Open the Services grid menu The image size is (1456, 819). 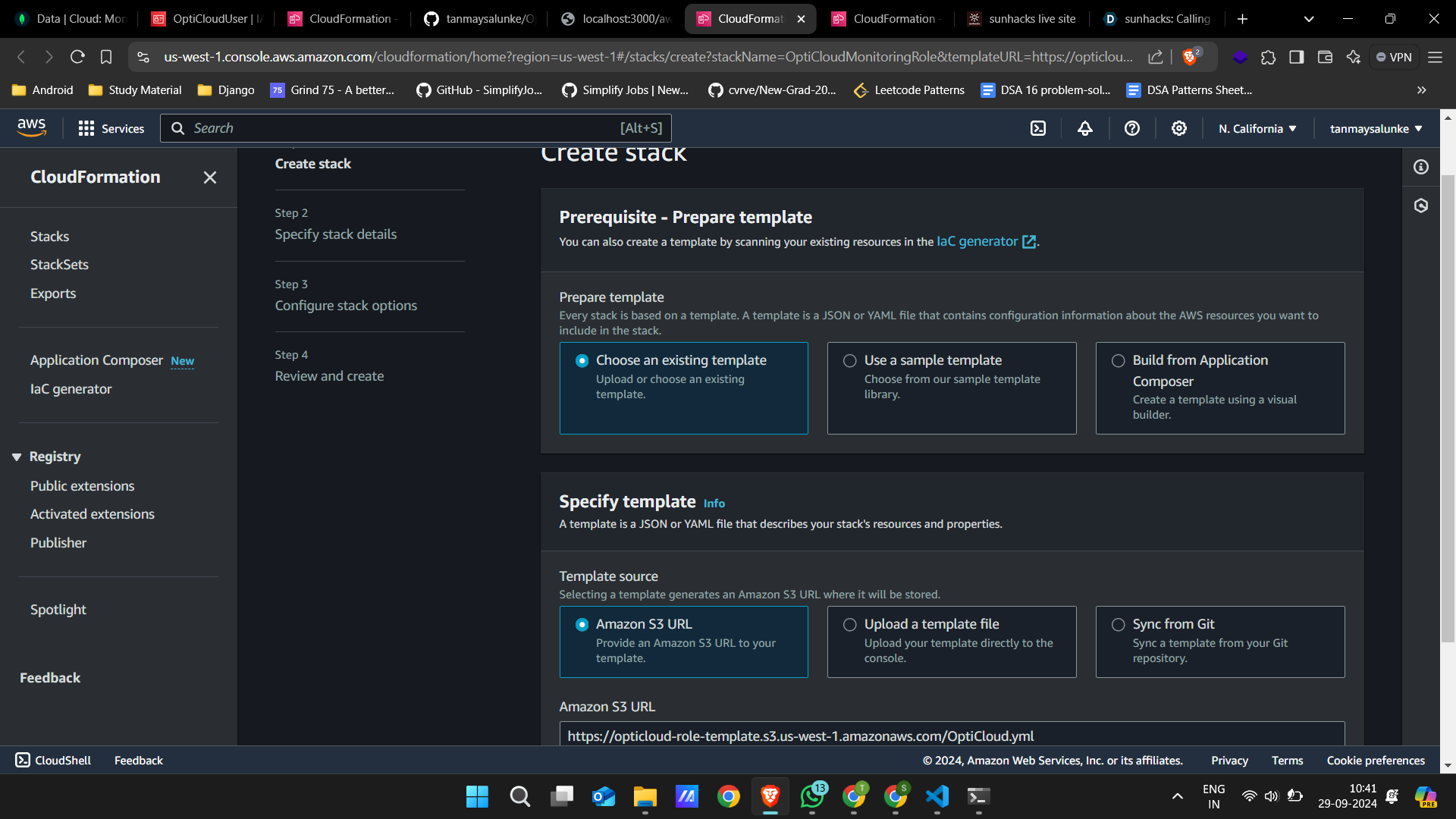pyautogui.click(x=111, y=128)
